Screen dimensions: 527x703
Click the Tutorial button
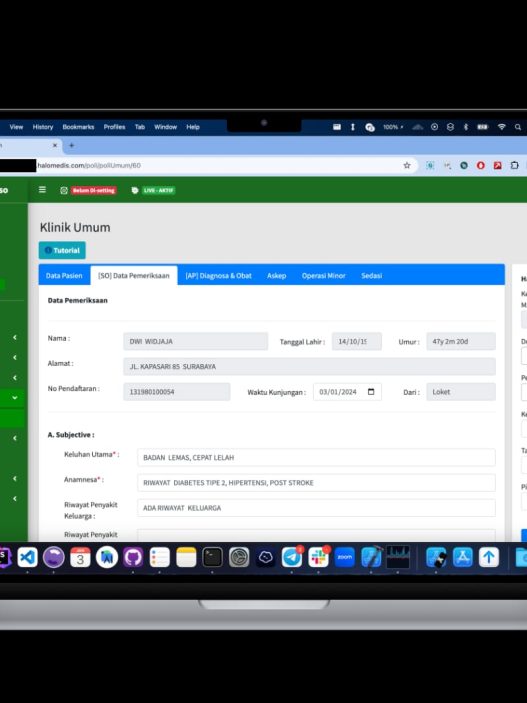tap(62, 250)
